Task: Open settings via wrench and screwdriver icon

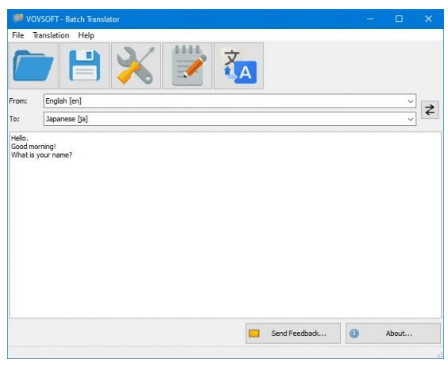Action: (x=136, y=65)
